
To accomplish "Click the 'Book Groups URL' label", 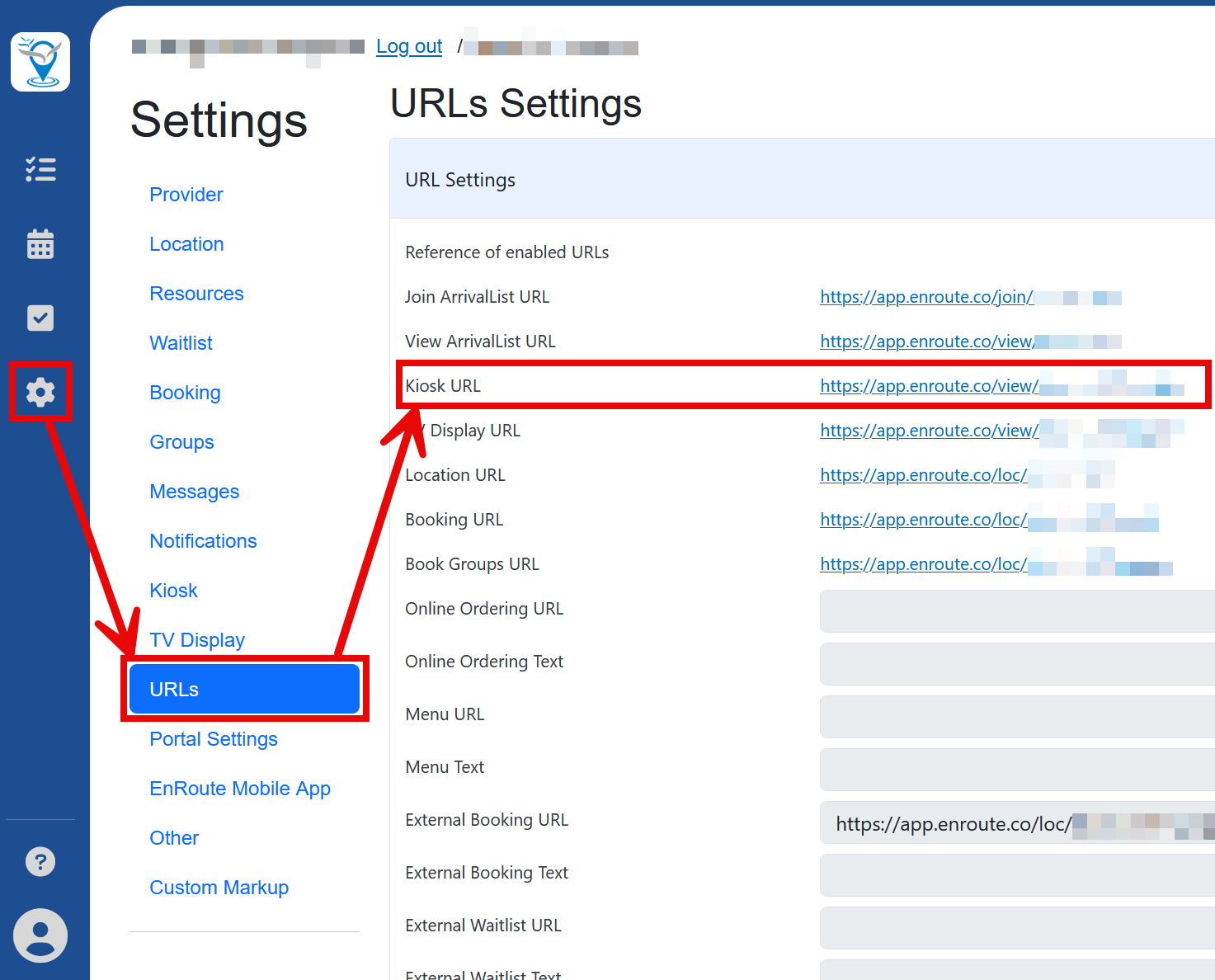I will pos(472,564).
